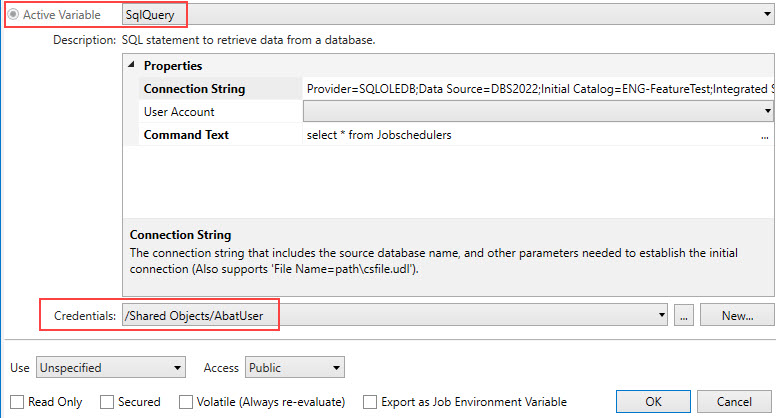Screen dimensions: 776x418
Task: Collapse the Properties section triangle
Action: (x=132, y=65)
